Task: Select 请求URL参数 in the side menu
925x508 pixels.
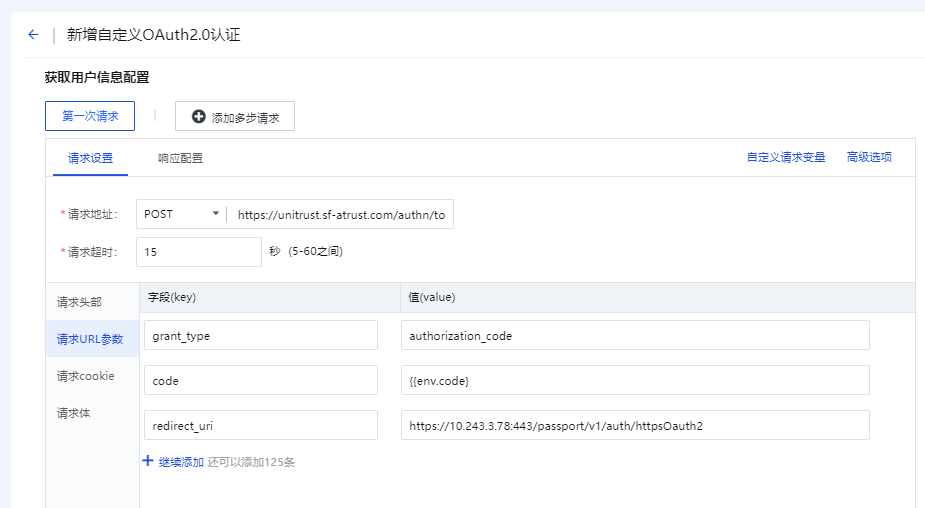Action: point(90,339)
